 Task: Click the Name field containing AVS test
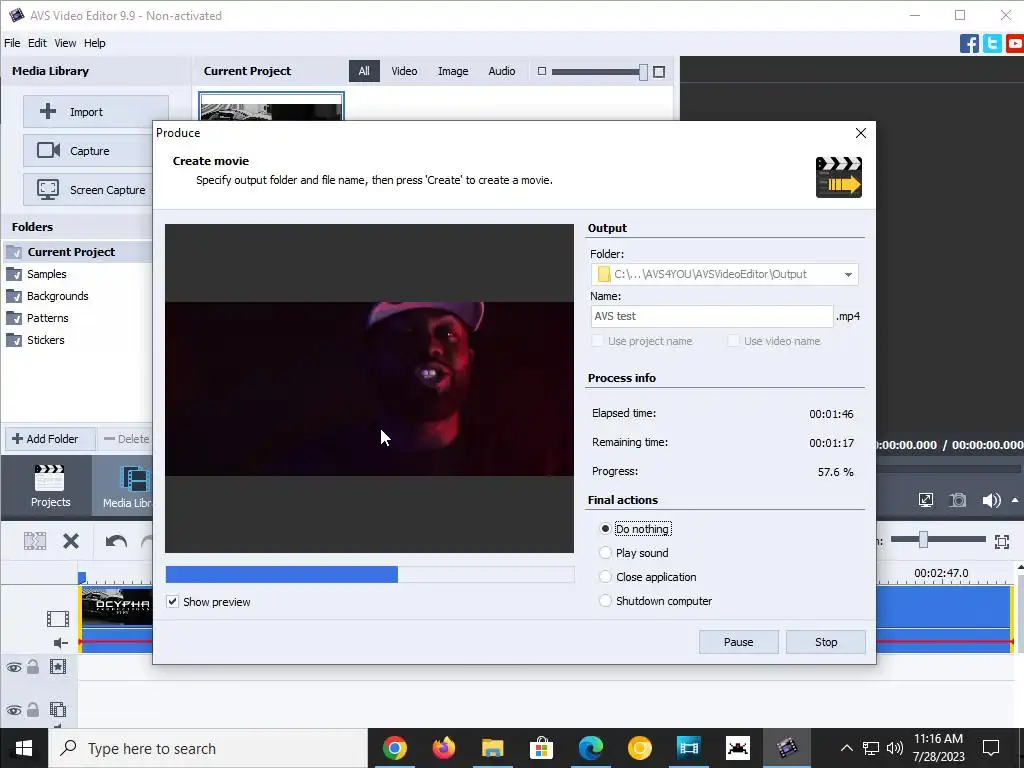(x=712, y=316)
